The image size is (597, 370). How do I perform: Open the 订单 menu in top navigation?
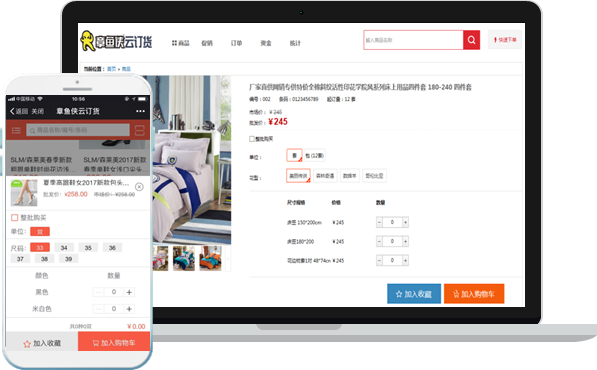[x=236, y=43]
